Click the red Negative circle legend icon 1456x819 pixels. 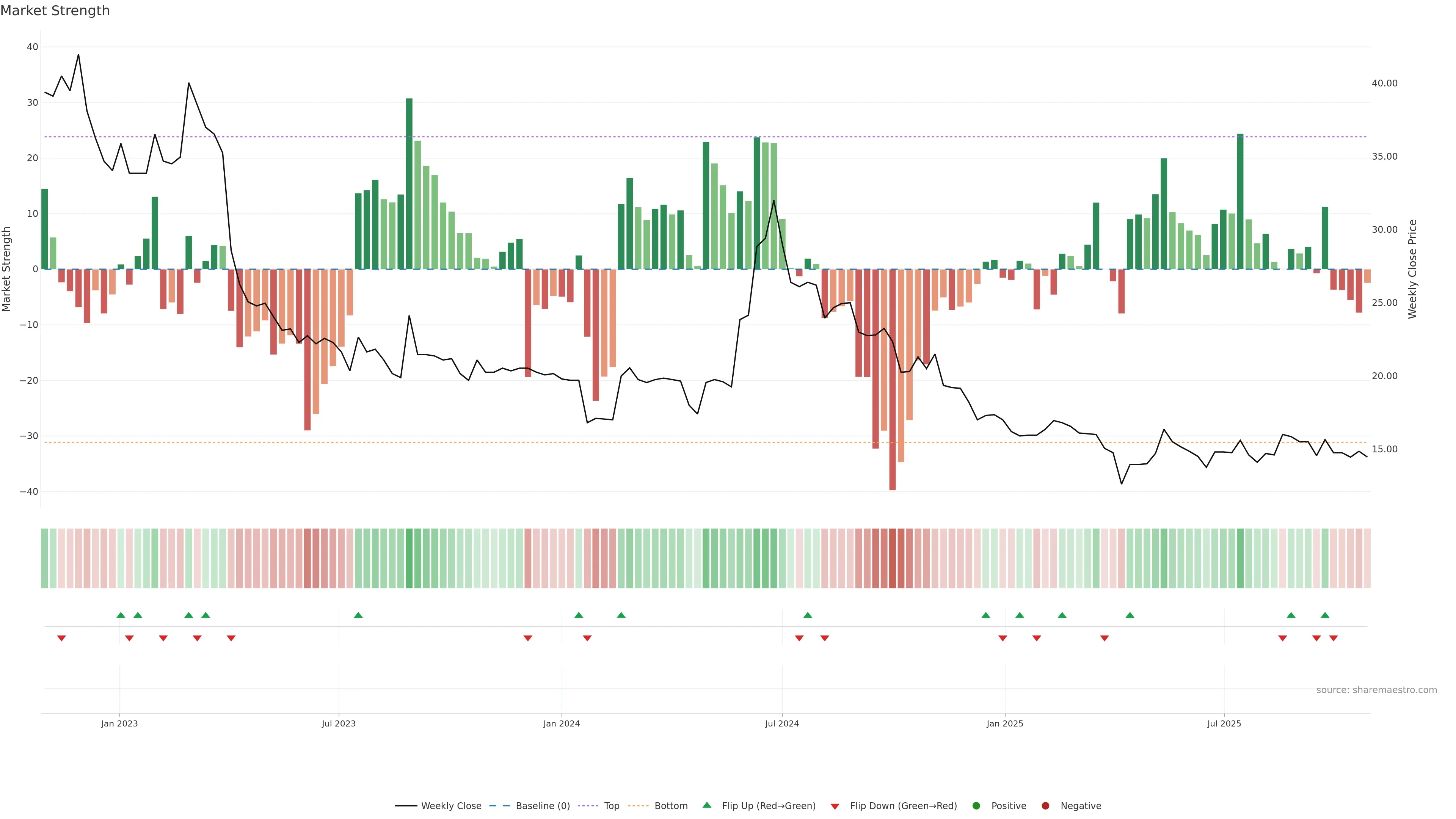[x=1045, y=805]
